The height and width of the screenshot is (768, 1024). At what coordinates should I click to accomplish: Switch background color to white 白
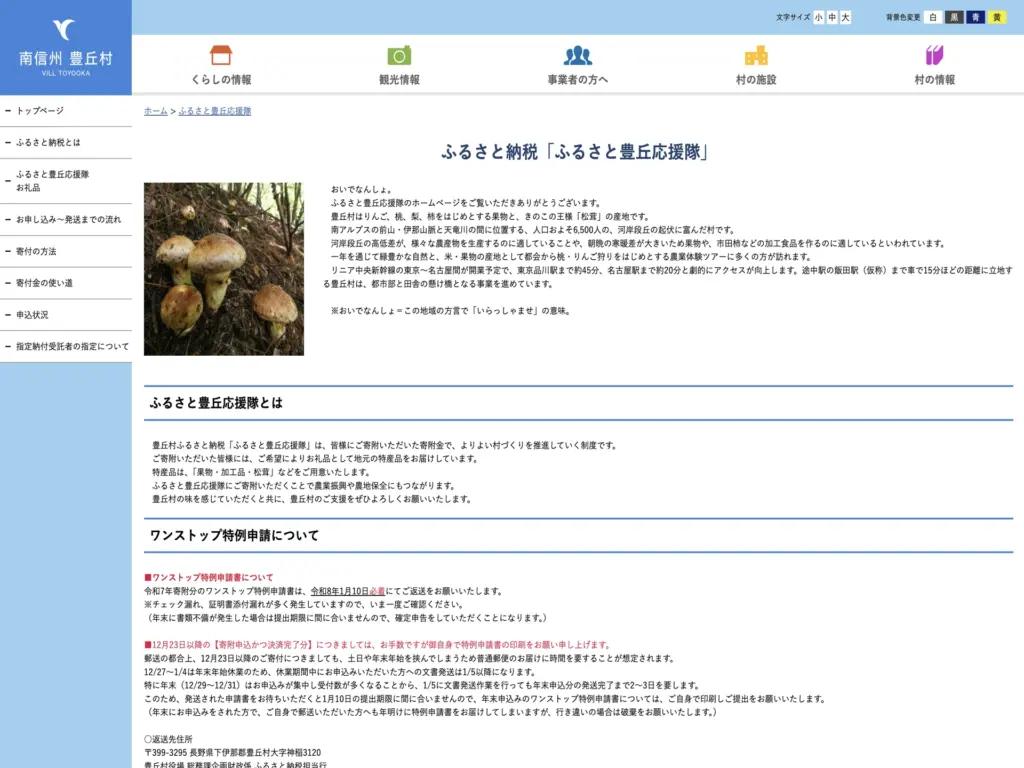933,18
